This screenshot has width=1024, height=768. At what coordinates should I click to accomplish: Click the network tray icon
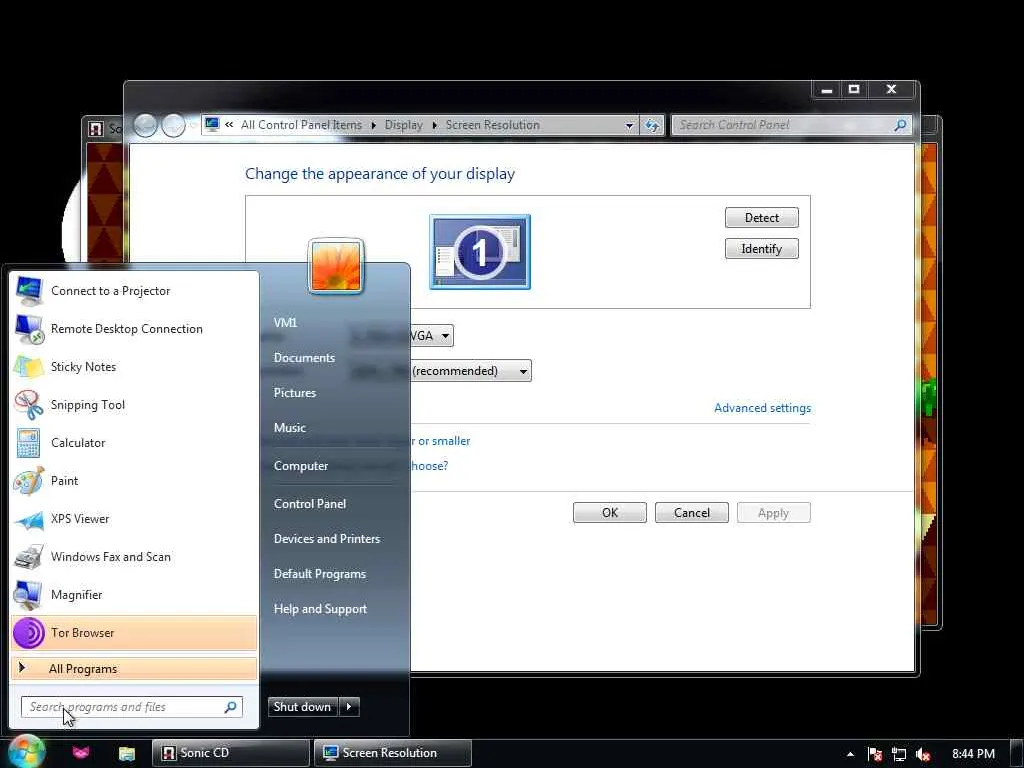pos(899,754)
